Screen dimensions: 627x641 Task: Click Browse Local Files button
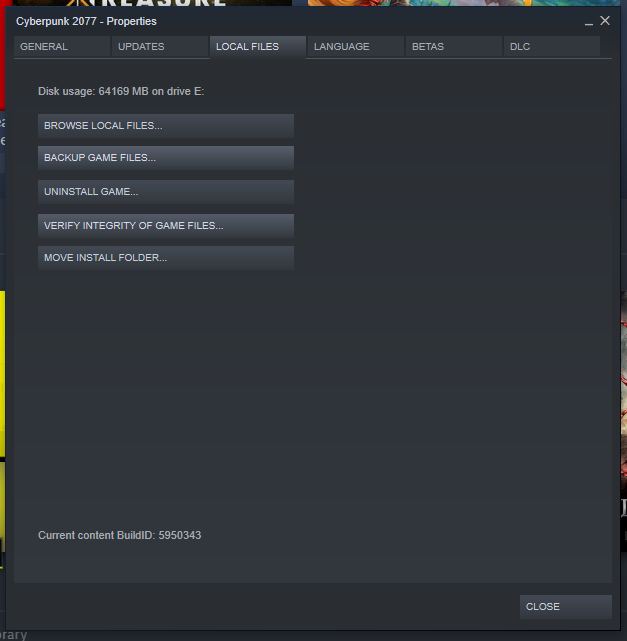click(166, 126)
